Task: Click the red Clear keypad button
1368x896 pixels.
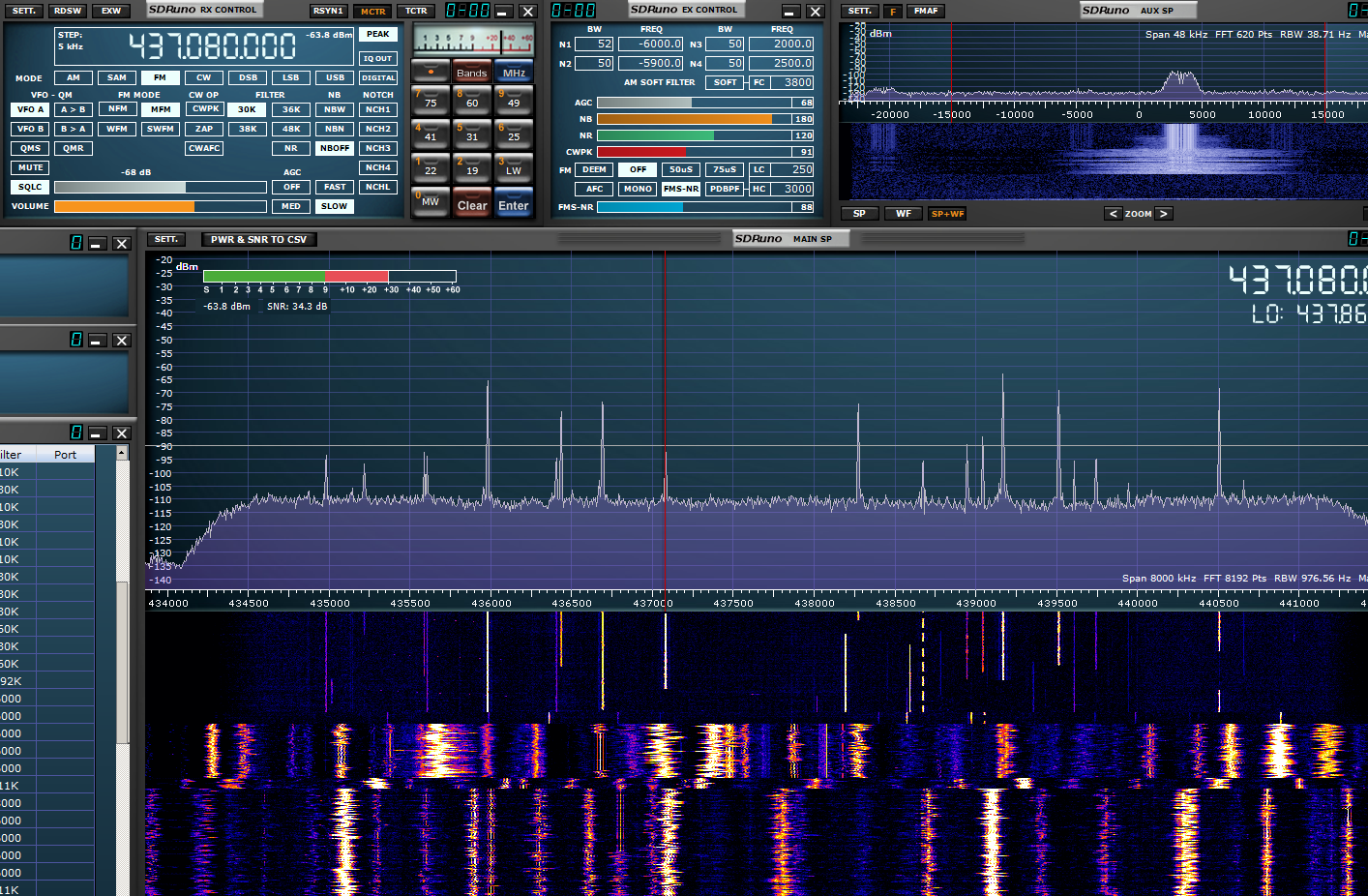Action: click(x=471, y=201)
